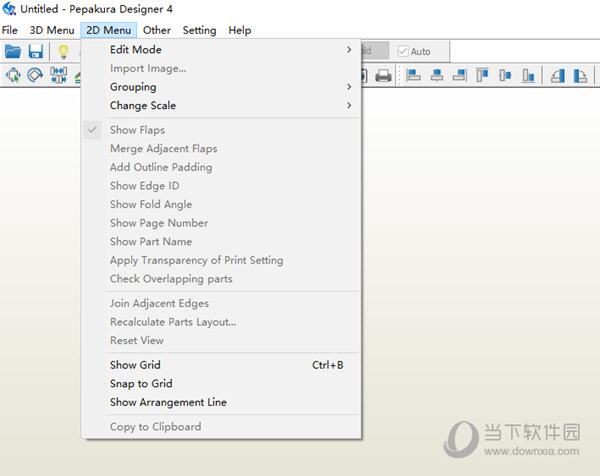Select Reset View entry
This screenshot has height=476, width=600.
click(221, 341)
